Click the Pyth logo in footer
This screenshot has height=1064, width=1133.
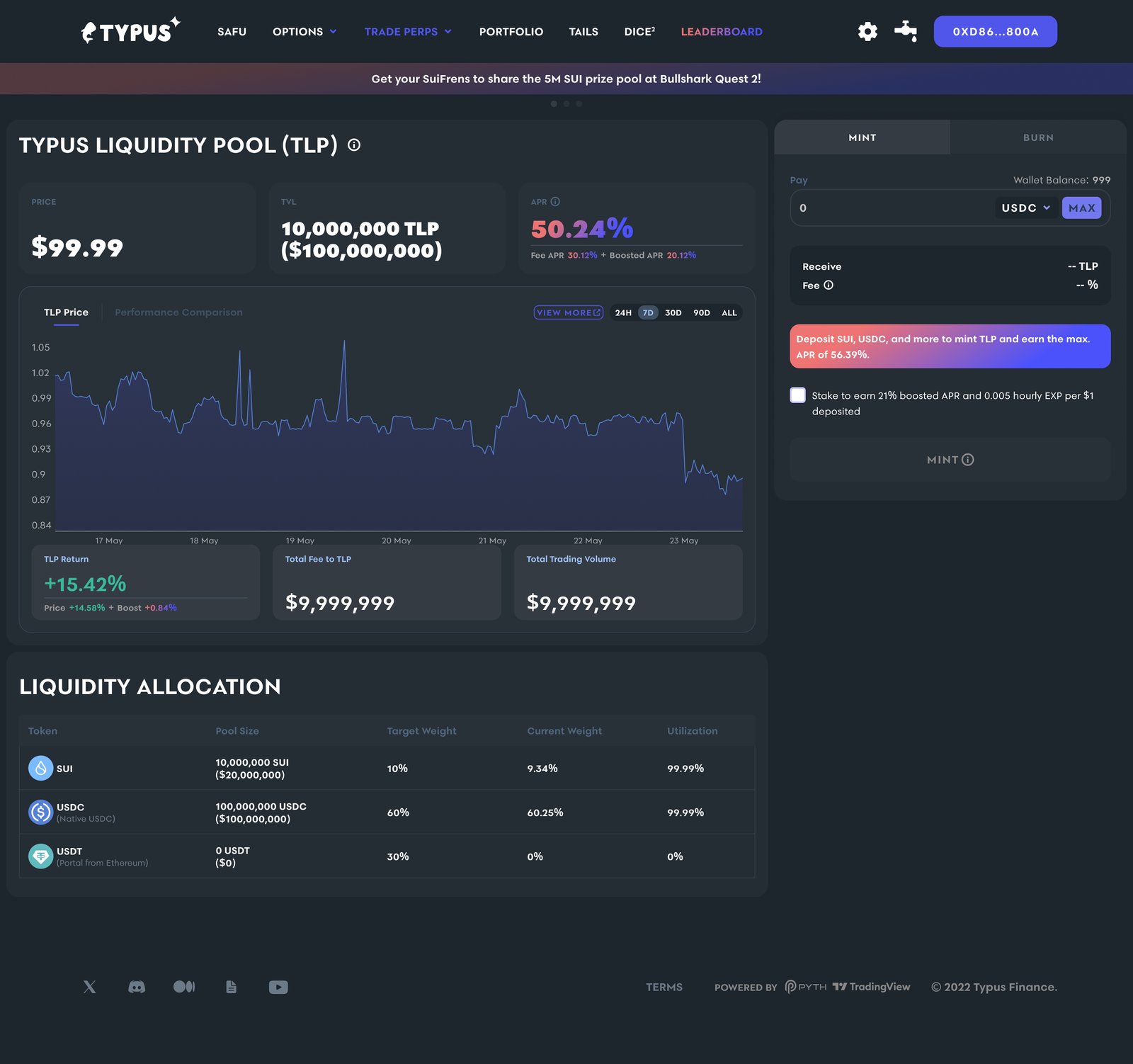tap(806, 987)
